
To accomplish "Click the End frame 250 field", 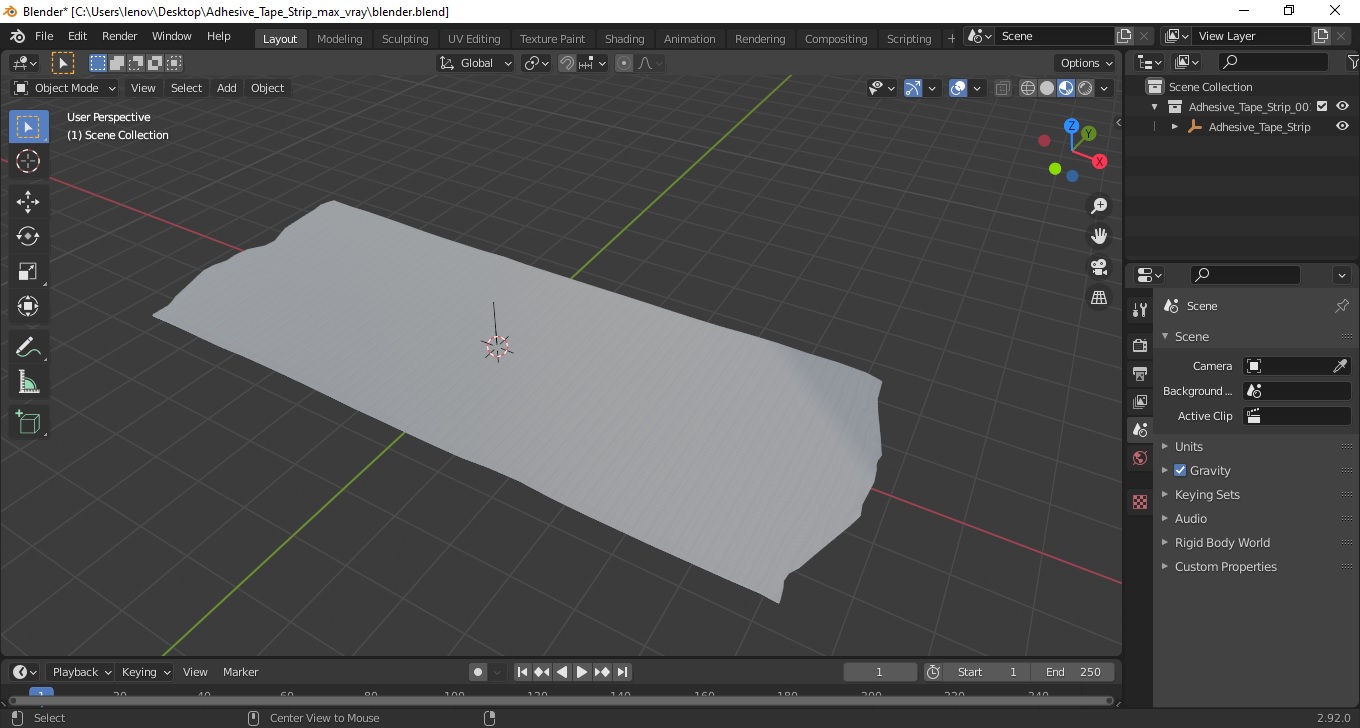I will pyautogui.click(x=1073, y=672).
